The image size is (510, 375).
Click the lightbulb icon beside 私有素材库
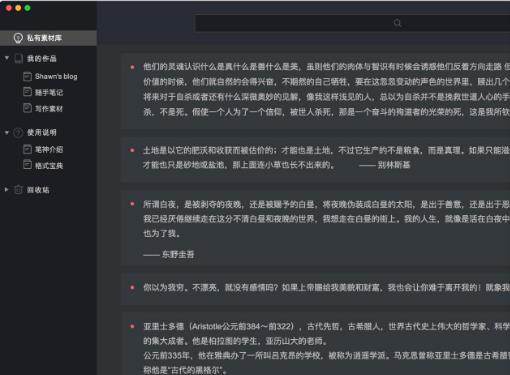pos(18,38)
